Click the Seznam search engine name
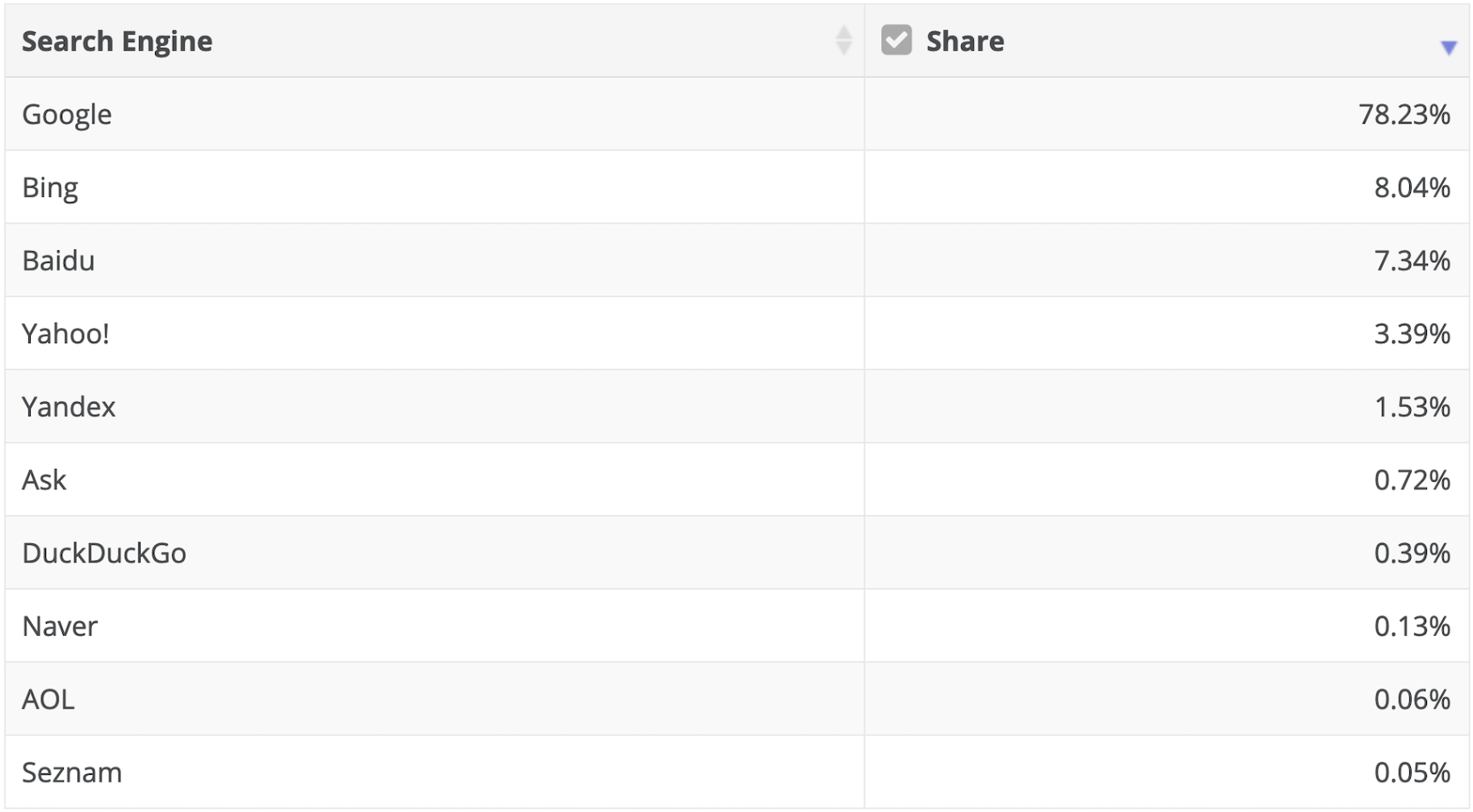Image resolution: width=1473 pixels, height=812 pixels. coord(72,772)
